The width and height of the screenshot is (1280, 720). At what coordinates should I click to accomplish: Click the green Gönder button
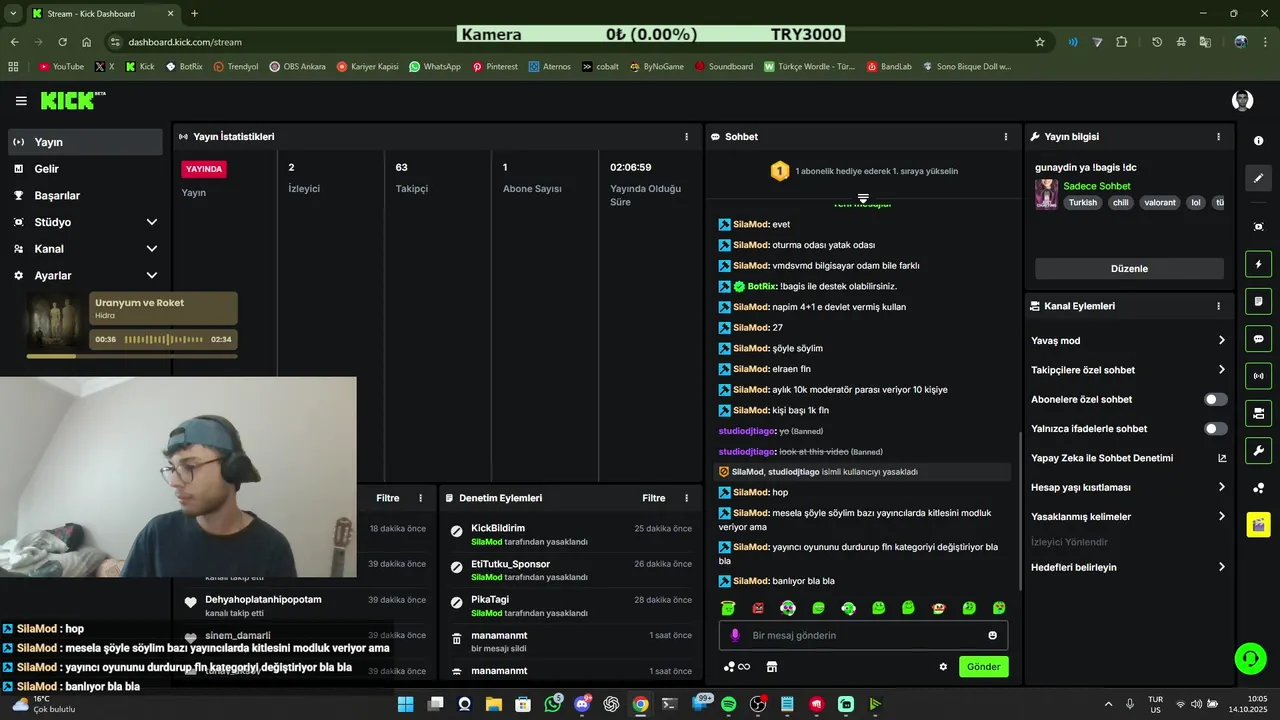(983, 667)
